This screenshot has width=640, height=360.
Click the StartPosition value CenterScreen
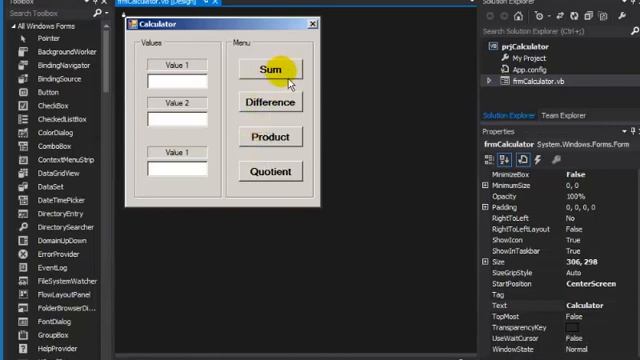[591, 284]
